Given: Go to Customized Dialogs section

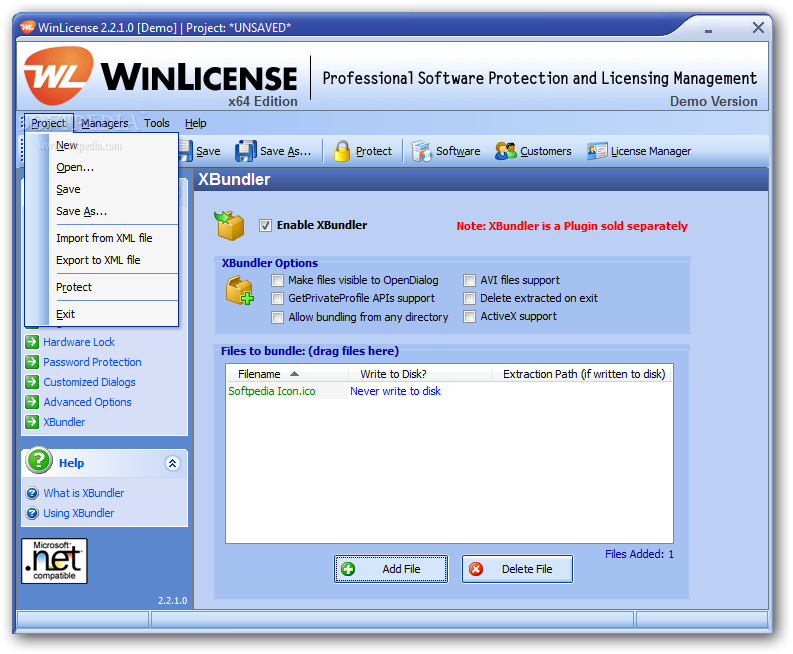Looking at the screenshot, I should coord(90,382).
